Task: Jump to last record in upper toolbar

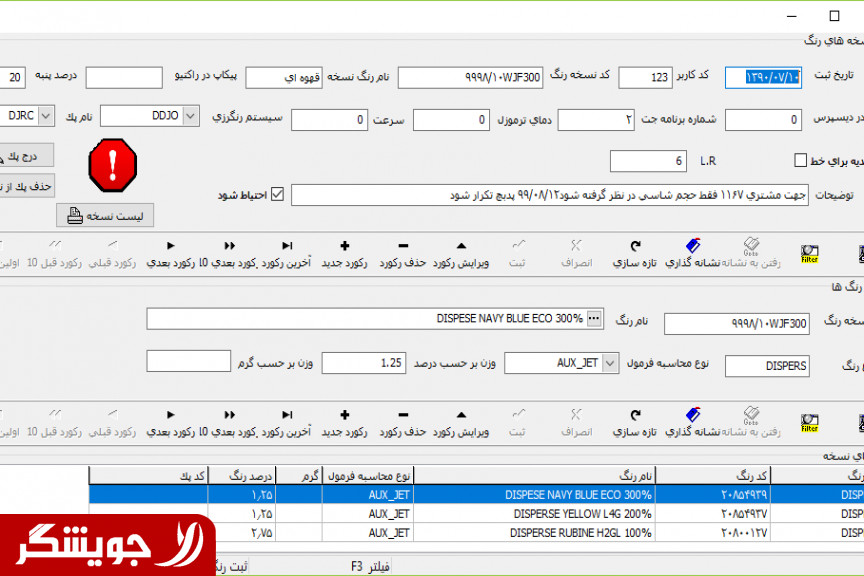Action: [287, 252]
